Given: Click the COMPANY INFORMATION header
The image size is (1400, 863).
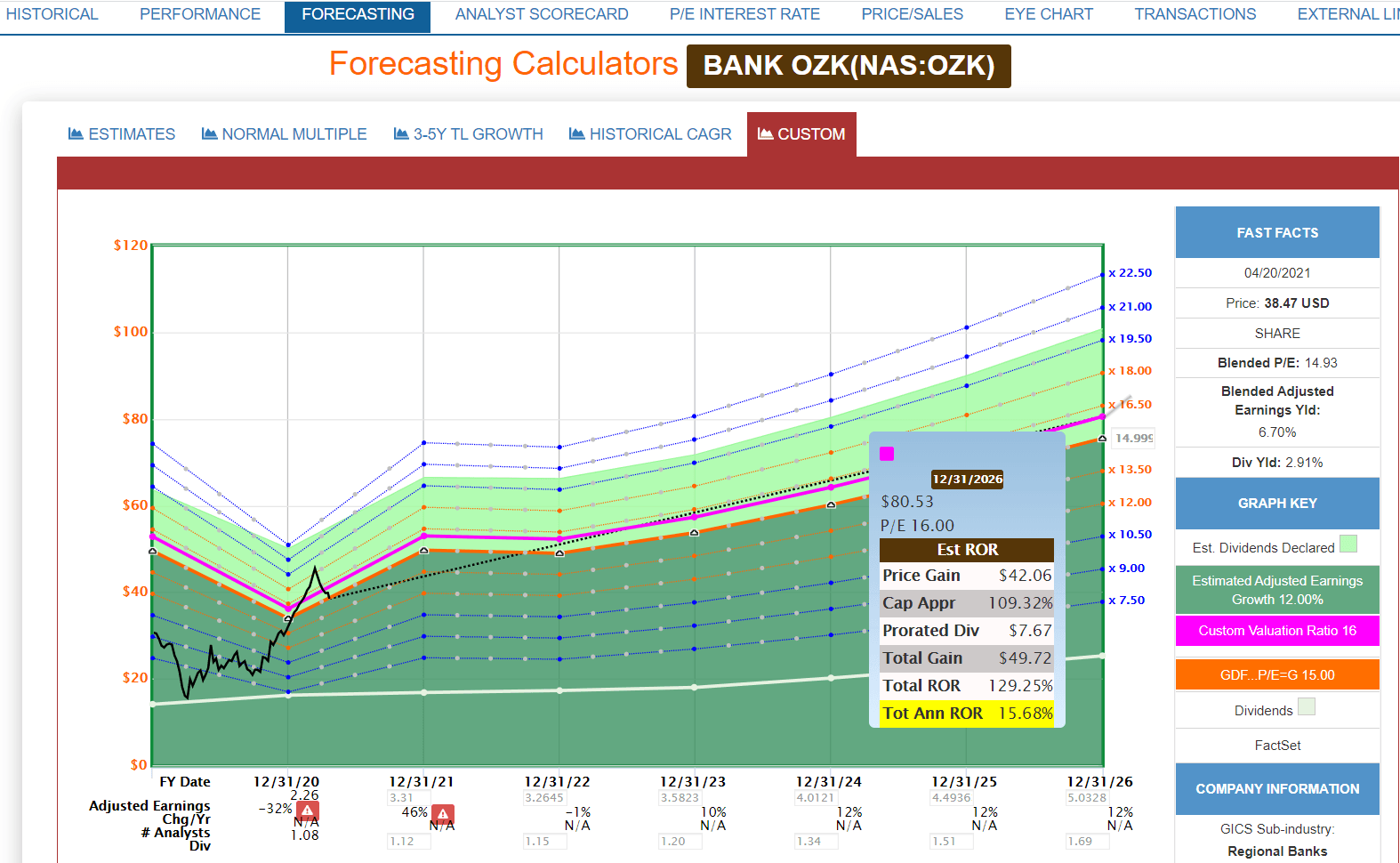Looking at the screenshot, I should coord(1277,789).
